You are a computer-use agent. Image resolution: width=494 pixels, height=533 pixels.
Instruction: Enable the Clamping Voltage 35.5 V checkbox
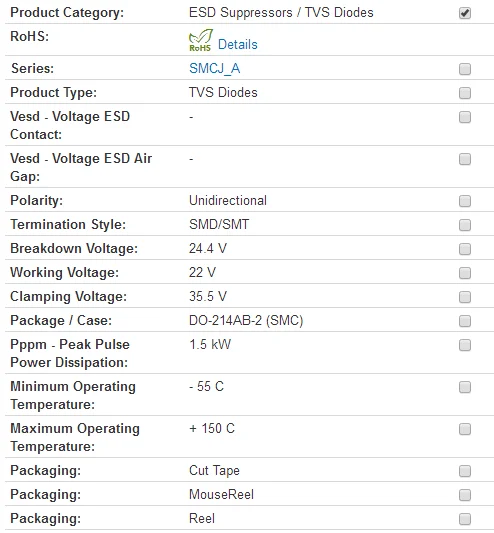click(465, 297)
